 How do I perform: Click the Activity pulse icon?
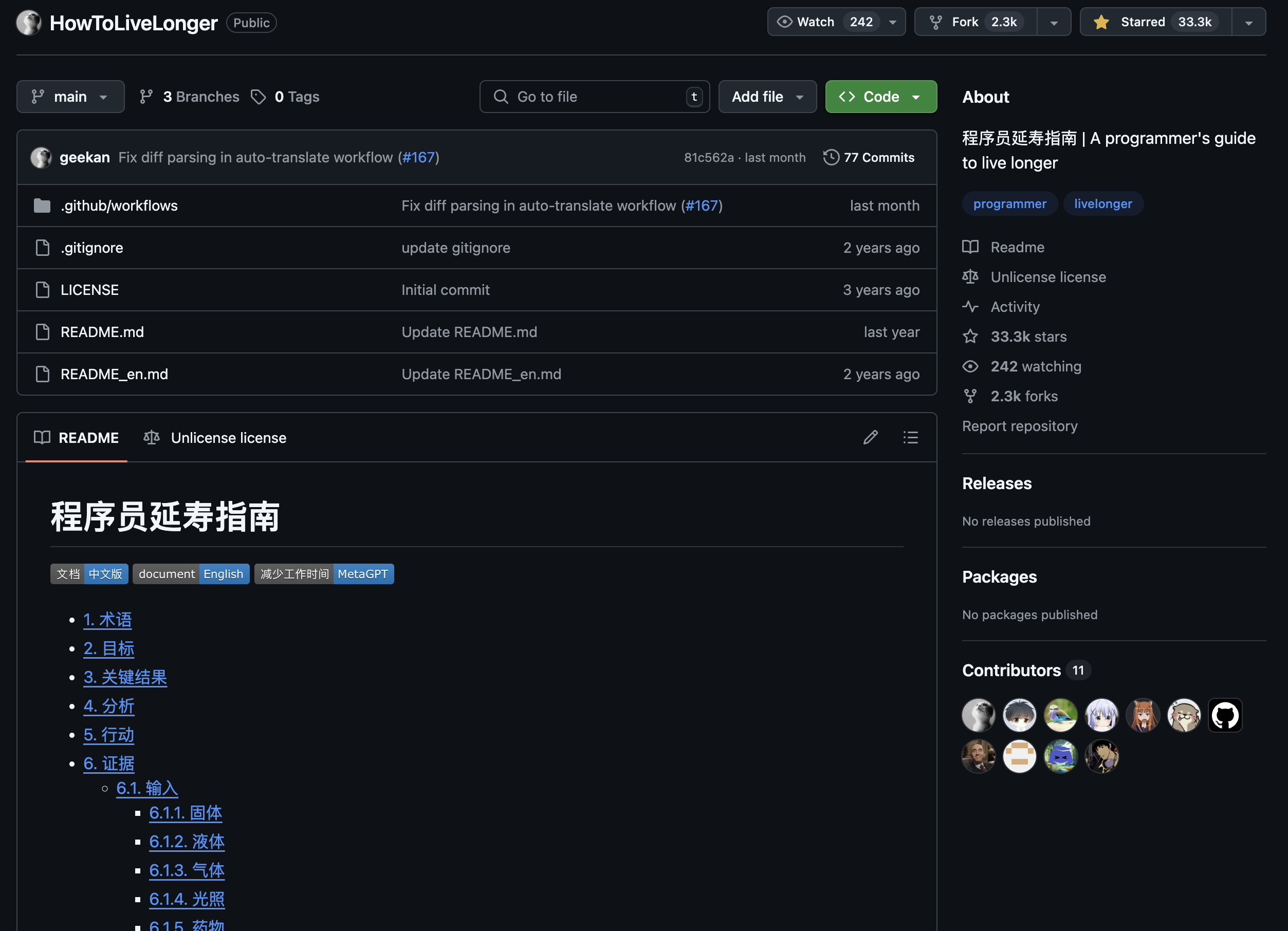pyautogui.click(x=970, y=307)
